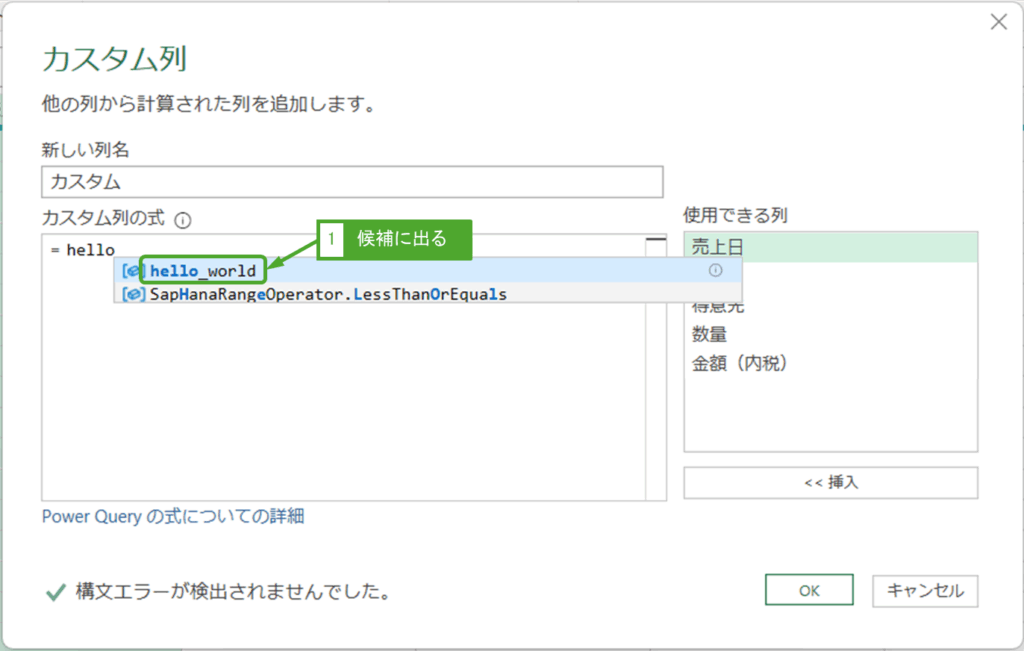Select the hello_world autocomplete suggestion

click(x=203, y=271)
